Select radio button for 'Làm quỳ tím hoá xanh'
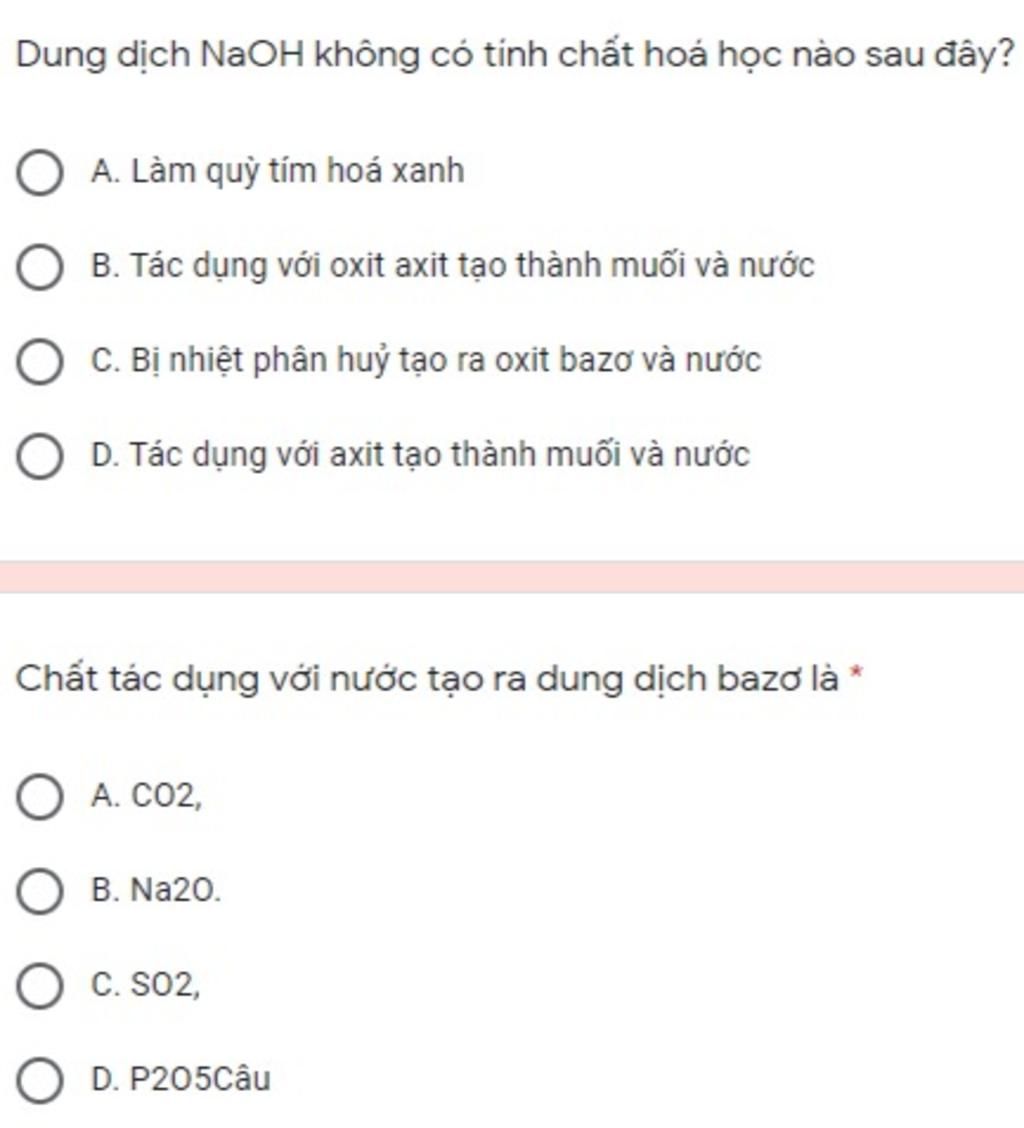The height and width of the screenshot is (1128, 1024). (x=39, y=173)
